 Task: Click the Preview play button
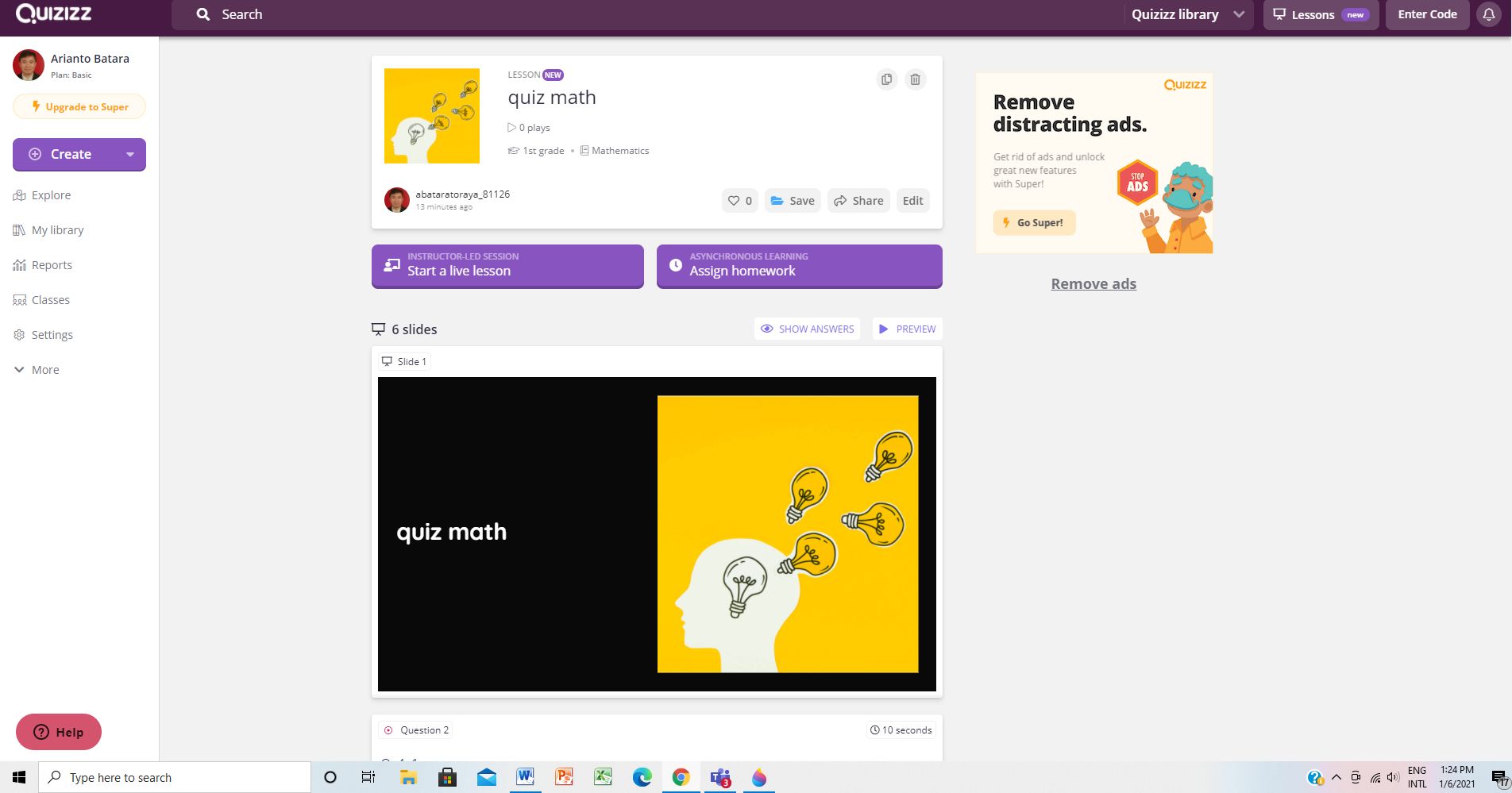[908, 329]
